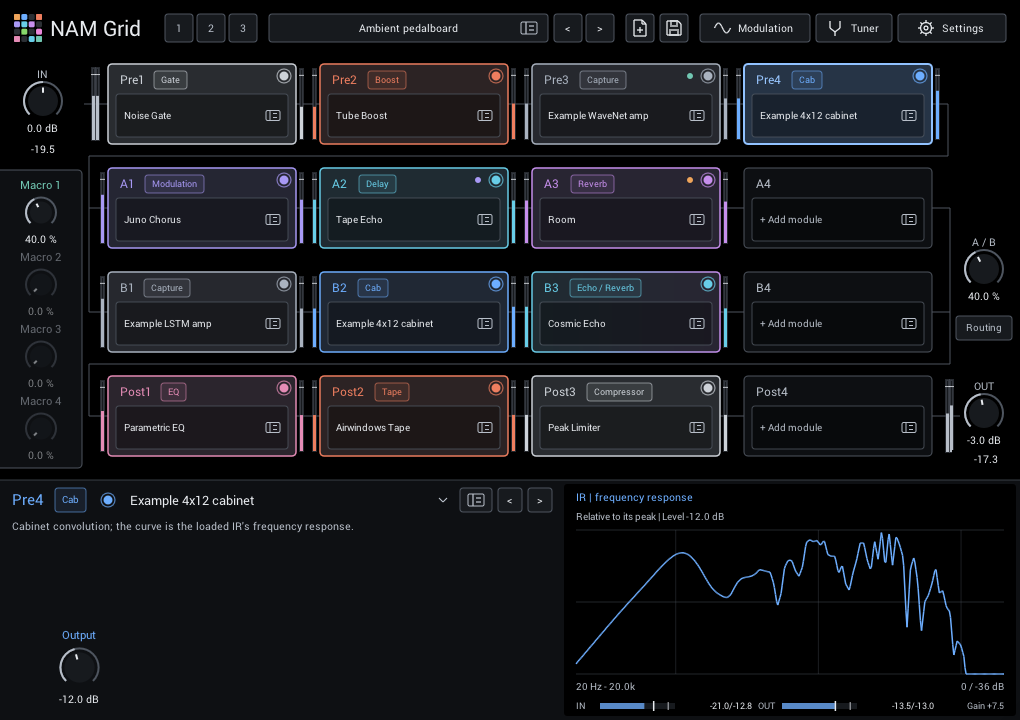1020x720 pixels.
Task: Open module browser icon in Pre4 editor panel
Action: click(476, 500)
